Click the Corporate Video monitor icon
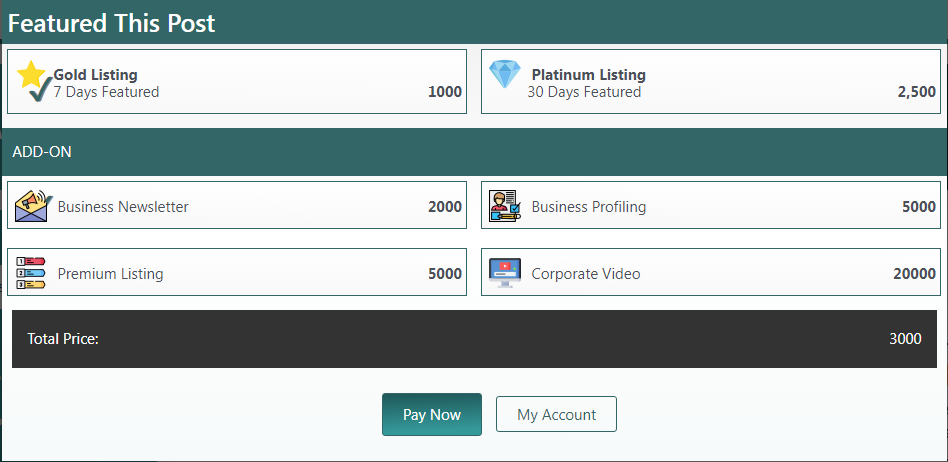Image resolution: width=948 pixels, height=462 pixels. tap(505, 273)
